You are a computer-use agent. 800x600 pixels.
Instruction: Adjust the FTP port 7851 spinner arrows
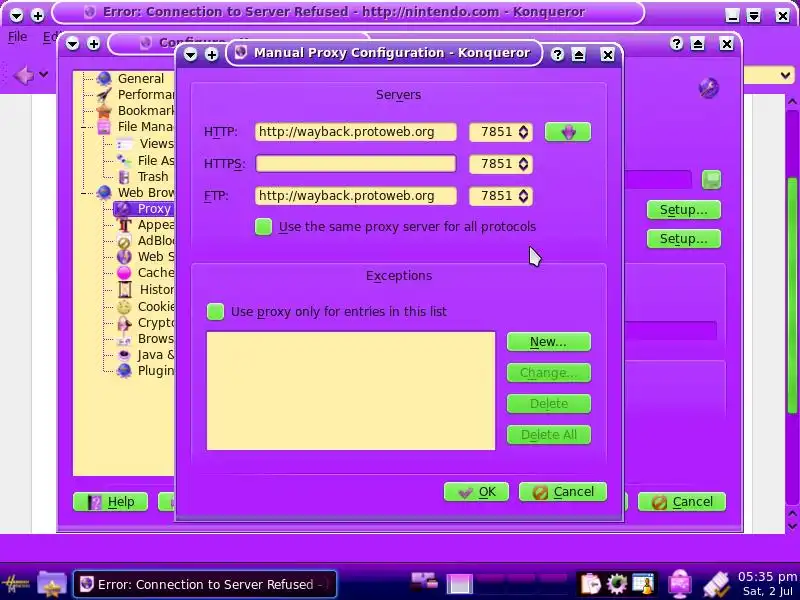pos(523,196)
